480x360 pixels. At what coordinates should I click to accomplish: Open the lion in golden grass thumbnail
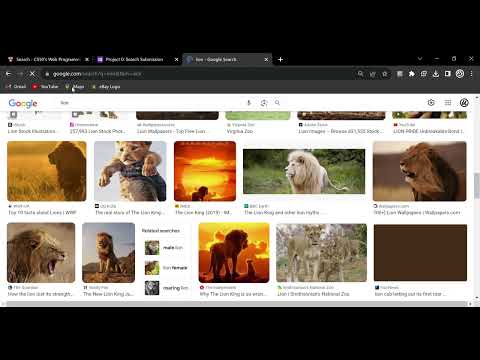pos(47,171)
